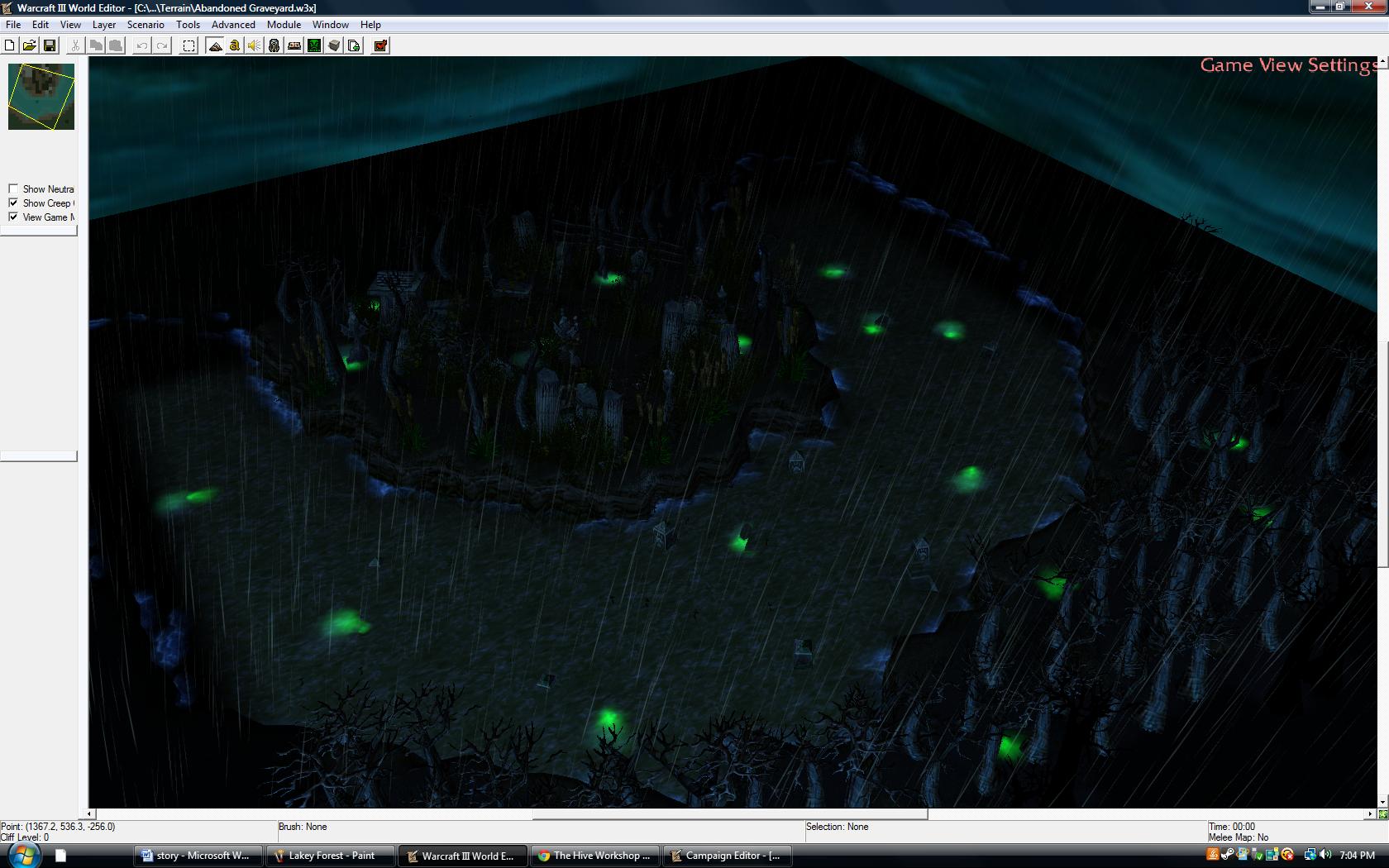
Task: Click the horizontal scrollbar thumb
Action: coord(730,814)
